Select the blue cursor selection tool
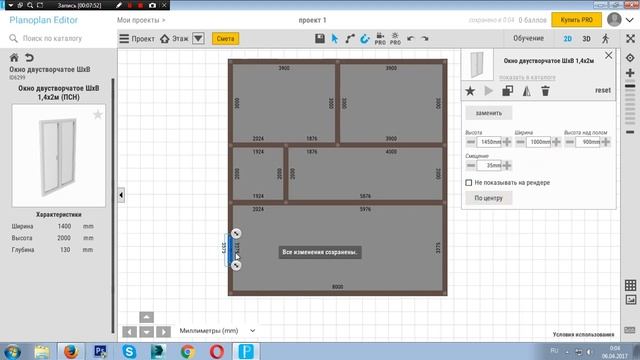640x360 pixels. tap(335, 39)
